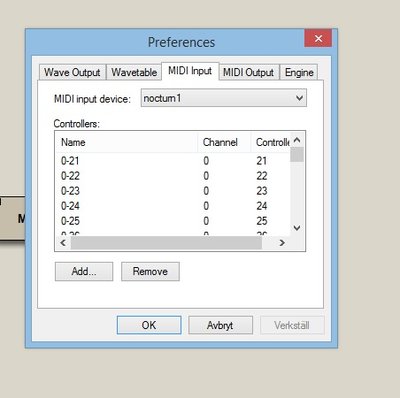The image size is (400, 398).
Task: Select controller row 0-22
Action: point(173,176)
